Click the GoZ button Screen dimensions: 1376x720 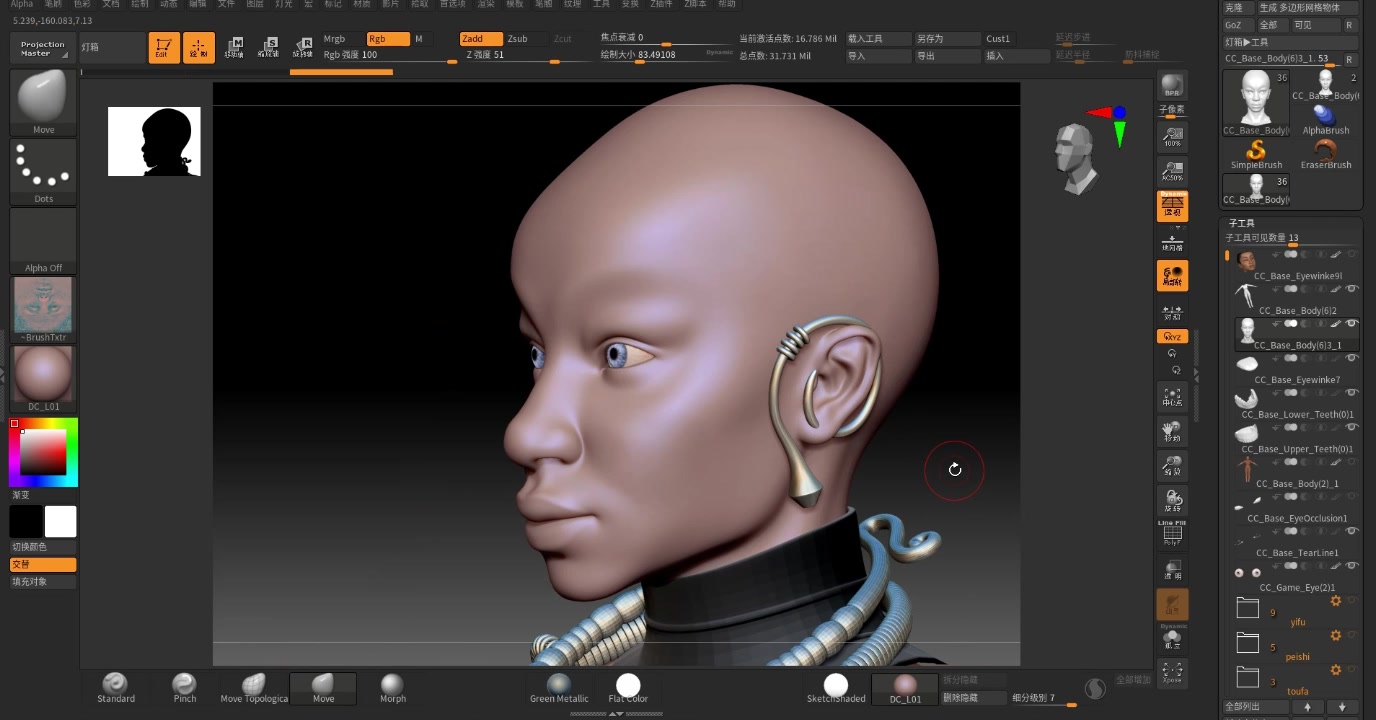(1237, 25)
